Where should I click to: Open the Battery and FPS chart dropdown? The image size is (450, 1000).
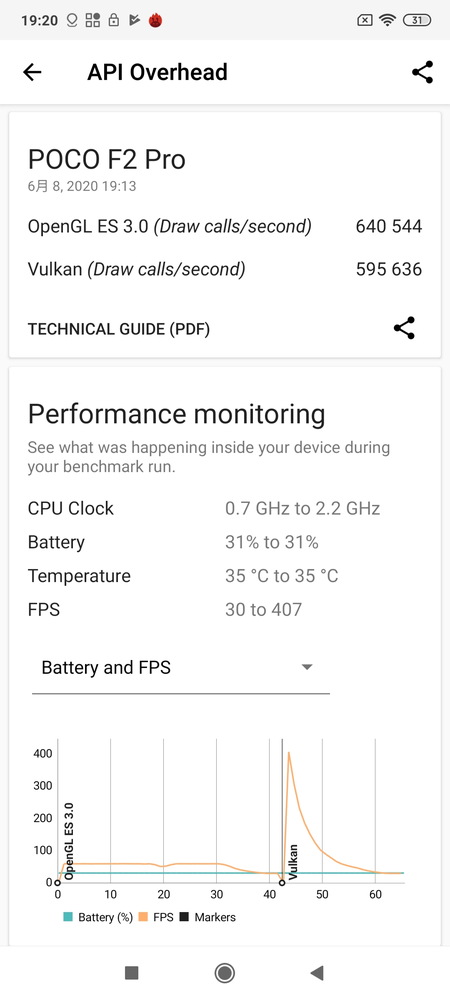point(180,668)
